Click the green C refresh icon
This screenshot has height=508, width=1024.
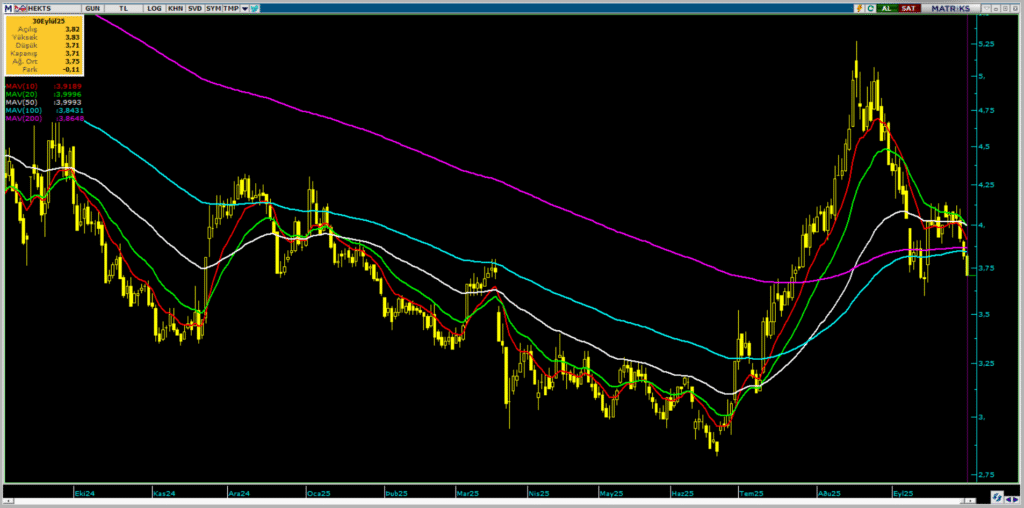[870, 7]
